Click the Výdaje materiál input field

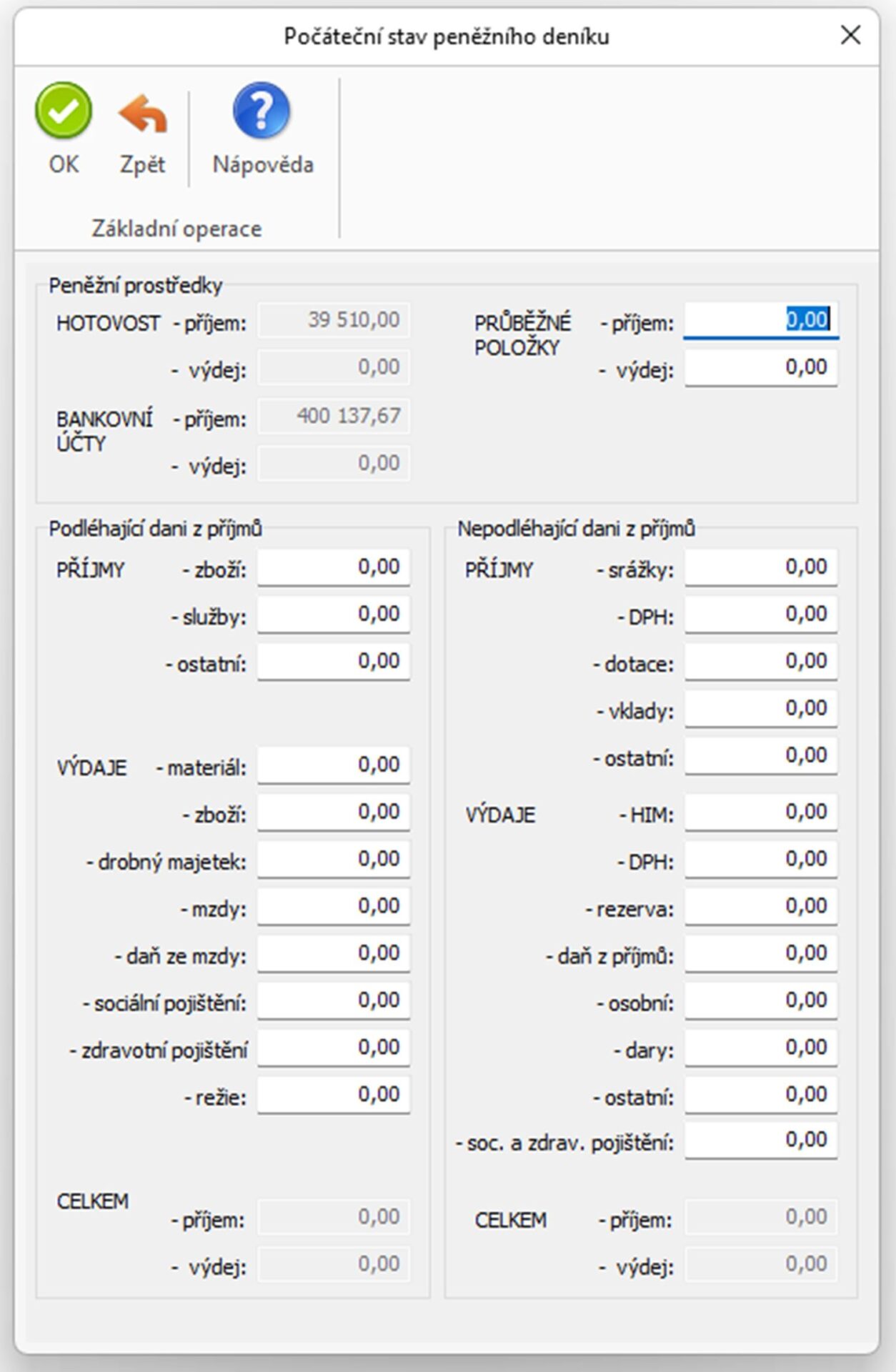point(333,765)
